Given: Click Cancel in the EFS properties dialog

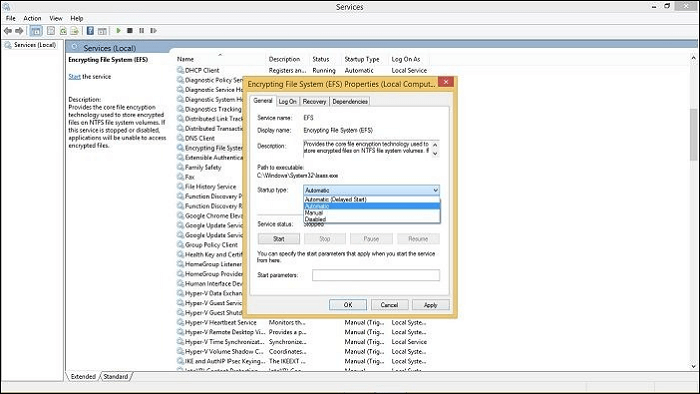Looking at the screenshot, I should pyautogui.click(x=389, y=305).
